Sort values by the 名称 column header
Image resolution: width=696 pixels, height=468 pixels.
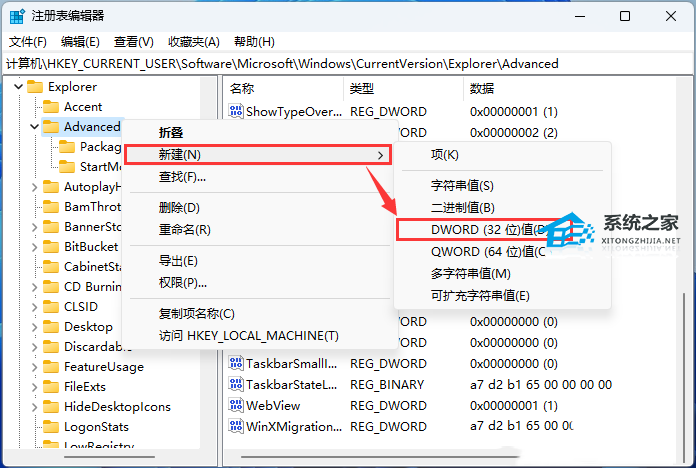(284, 89)
